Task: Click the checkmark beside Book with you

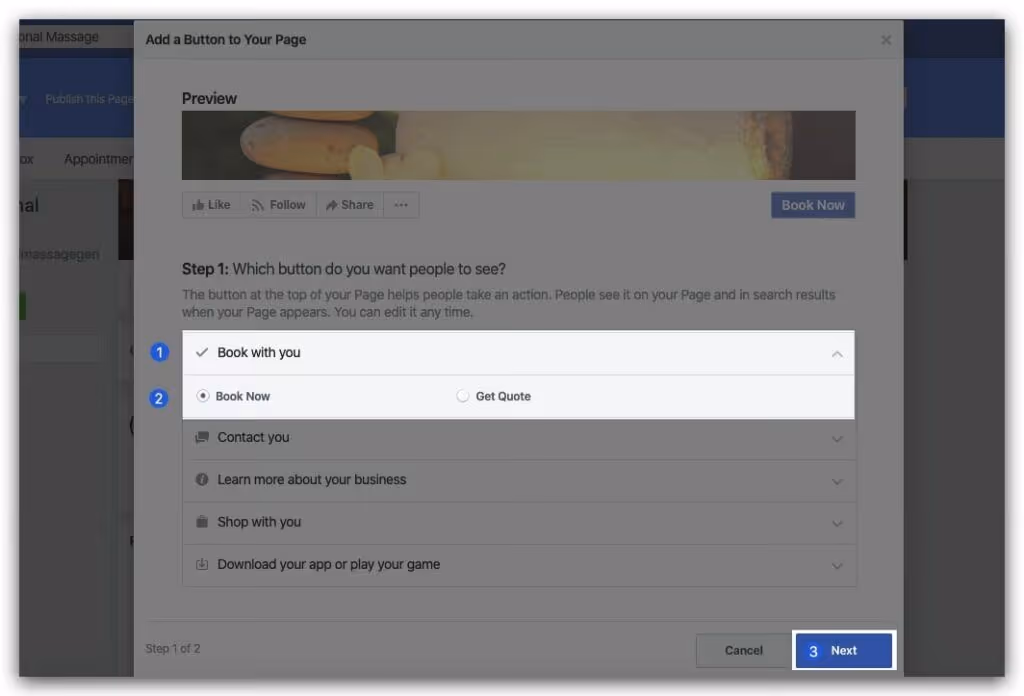Action: pyautogui.click(x=202, y=353)
